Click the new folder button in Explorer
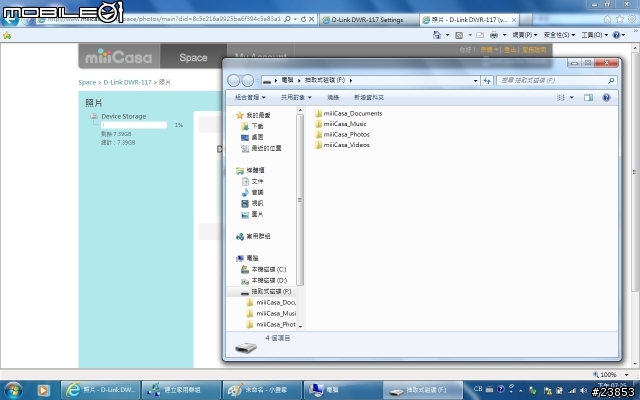The width and height of the screenshot is (640, 400). tap(369, 98)
